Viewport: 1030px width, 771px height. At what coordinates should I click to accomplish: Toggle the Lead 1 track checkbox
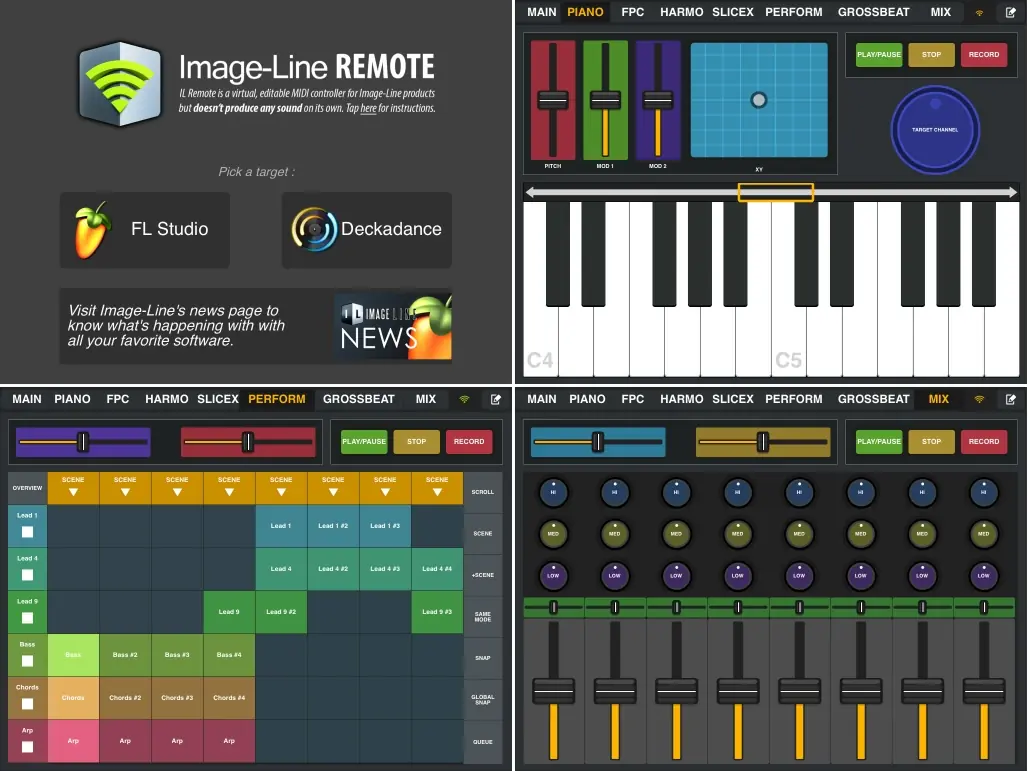coord(28,532)
